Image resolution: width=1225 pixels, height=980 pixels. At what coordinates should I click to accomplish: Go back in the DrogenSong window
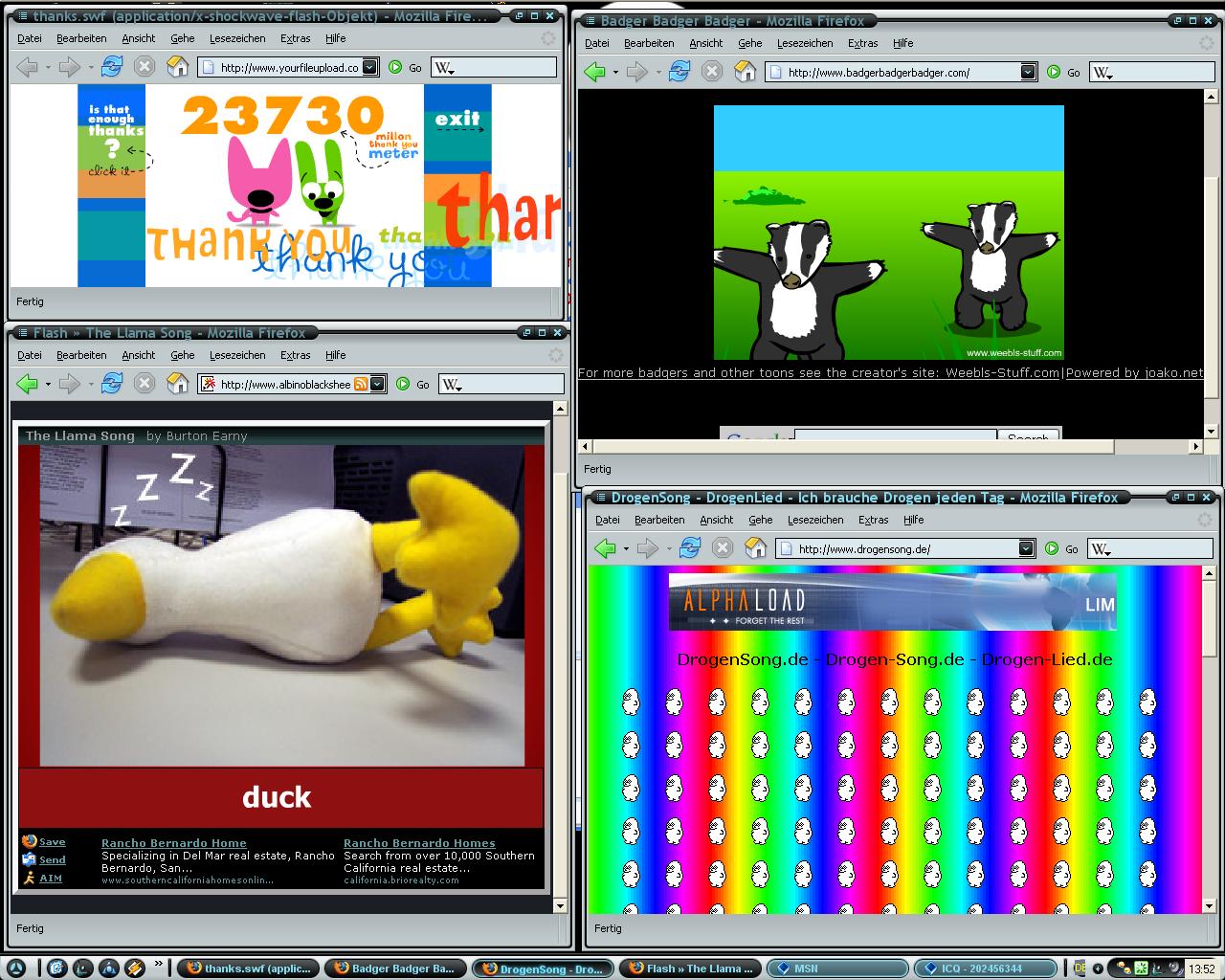click(605, 548)
